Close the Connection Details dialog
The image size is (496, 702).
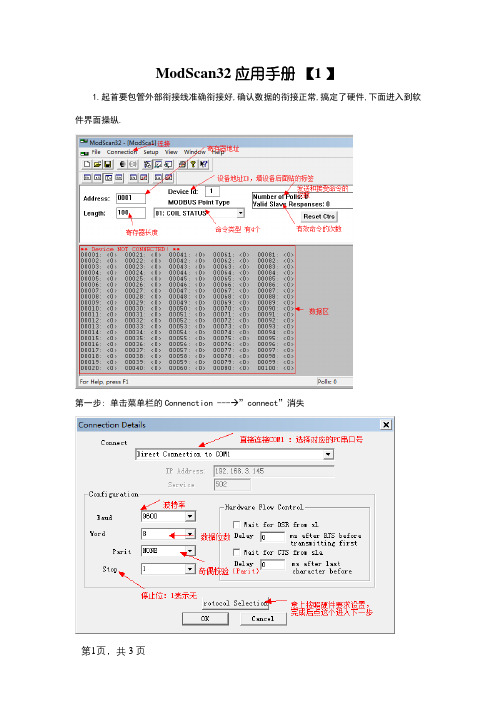pos(386,424)
